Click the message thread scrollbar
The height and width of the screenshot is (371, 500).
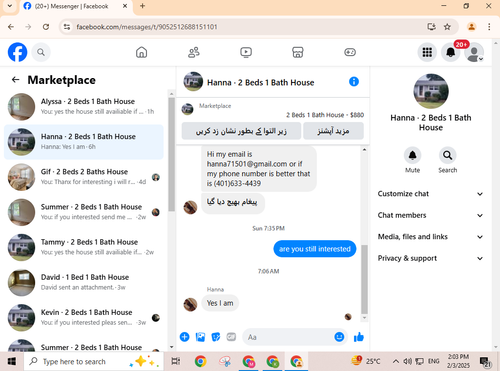[x=364, y=279]
